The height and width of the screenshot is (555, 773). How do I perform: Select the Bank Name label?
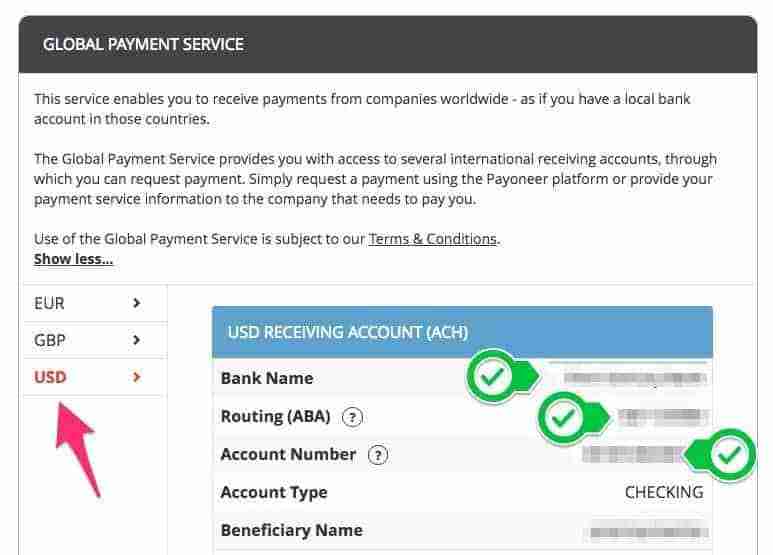[x=267, y=378]
